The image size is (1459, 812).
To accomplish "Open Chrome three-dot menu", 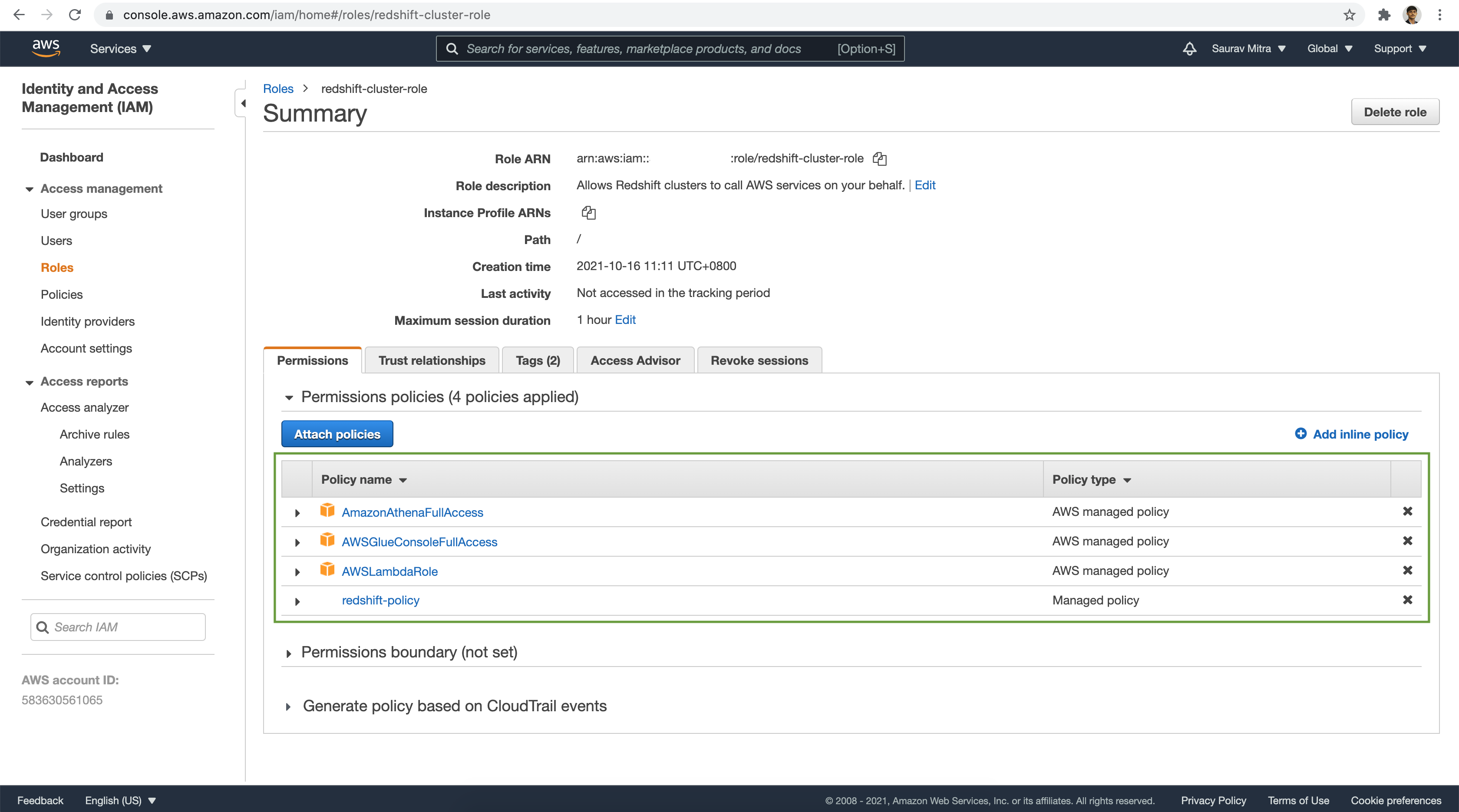I will 1440,15.
